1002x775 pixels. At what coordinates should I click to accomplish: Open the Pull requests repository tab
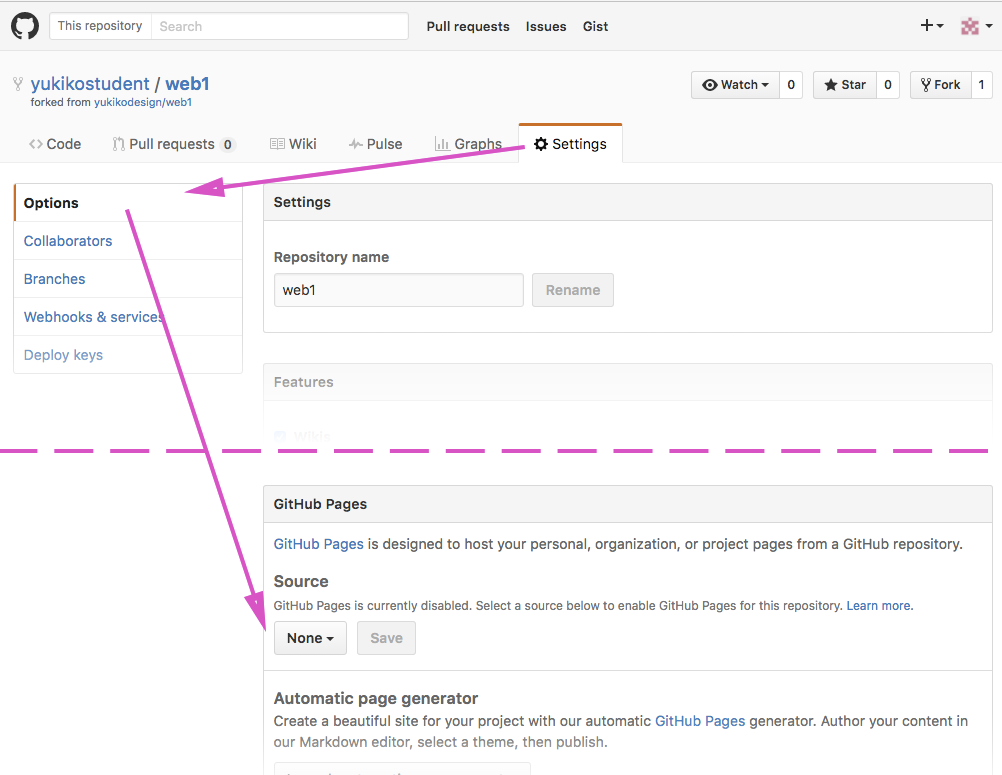coord(172,144)
